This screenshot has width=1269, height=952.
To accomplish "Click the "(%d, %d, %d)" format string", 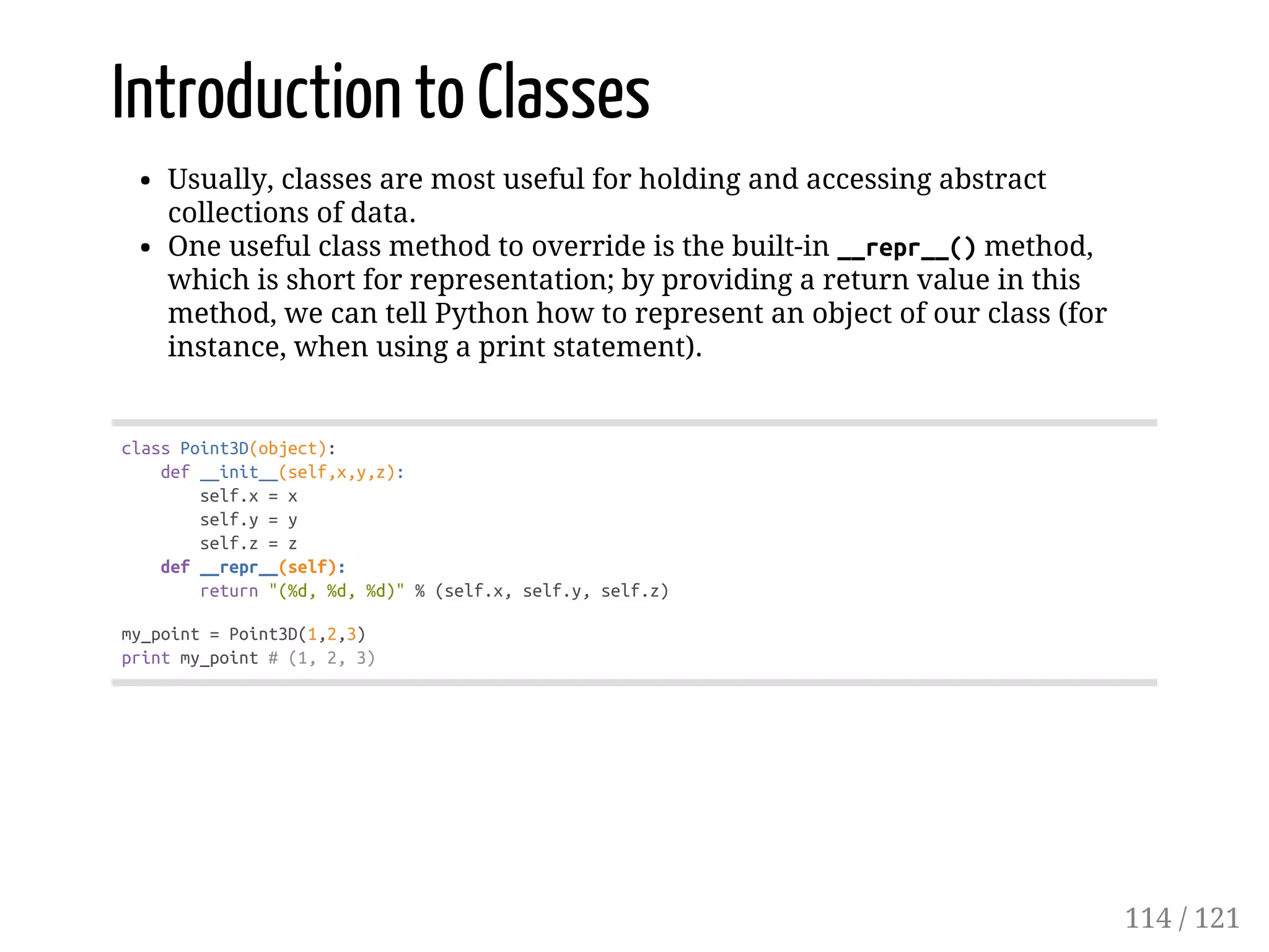I will pos(336,591).
